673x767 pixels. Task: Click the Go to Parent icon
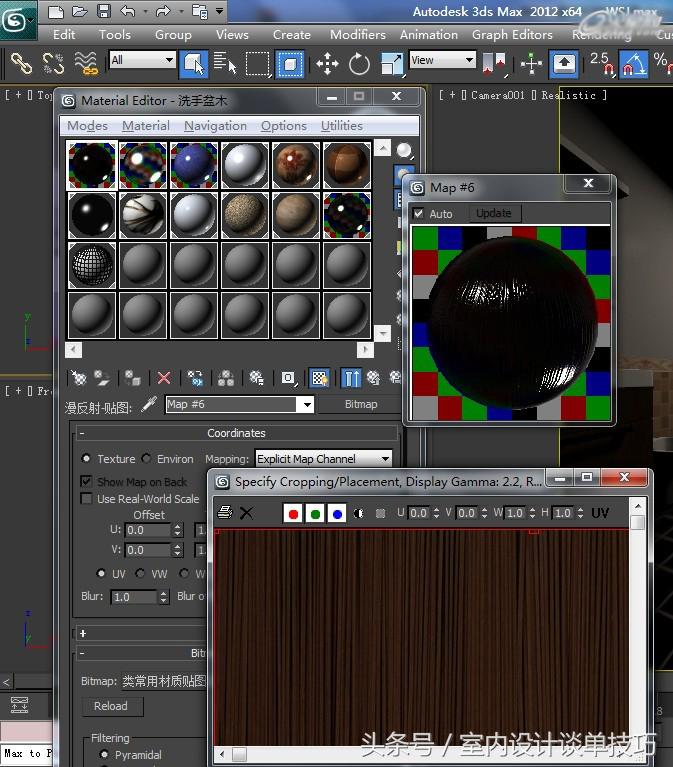(x=374, y=378)
